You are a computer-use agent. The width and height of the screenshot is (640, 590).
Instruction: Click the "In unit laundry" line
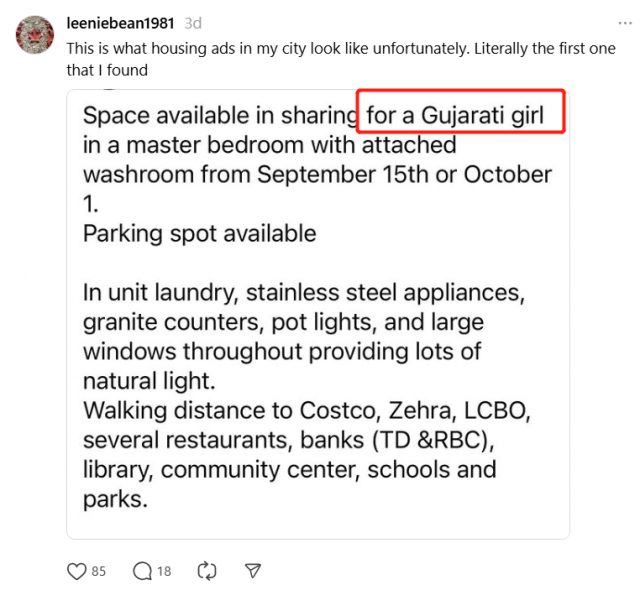(303, 293)
